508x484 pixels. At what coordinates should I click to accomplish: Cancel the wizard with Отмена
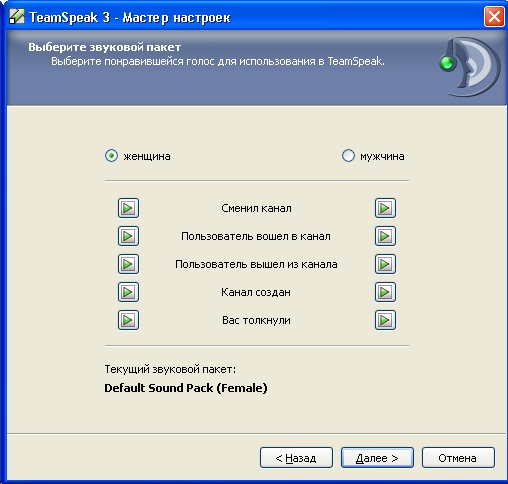coord(458,458)
